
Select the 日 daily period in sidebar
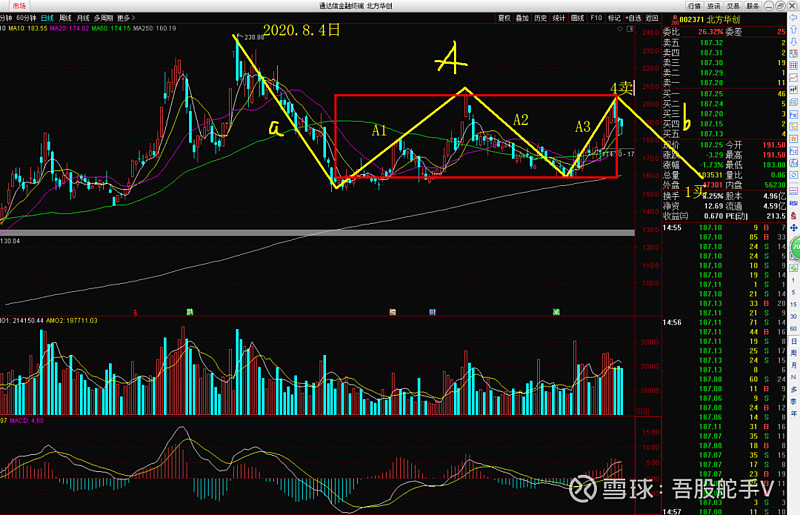[793, 341]
